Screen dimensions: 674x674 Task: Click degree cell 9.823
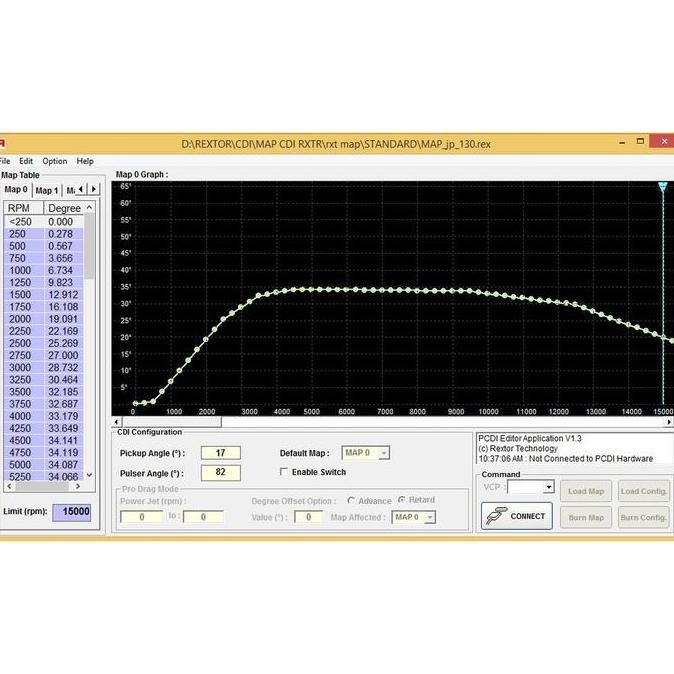pyautogui.click(x=64, y=282)
